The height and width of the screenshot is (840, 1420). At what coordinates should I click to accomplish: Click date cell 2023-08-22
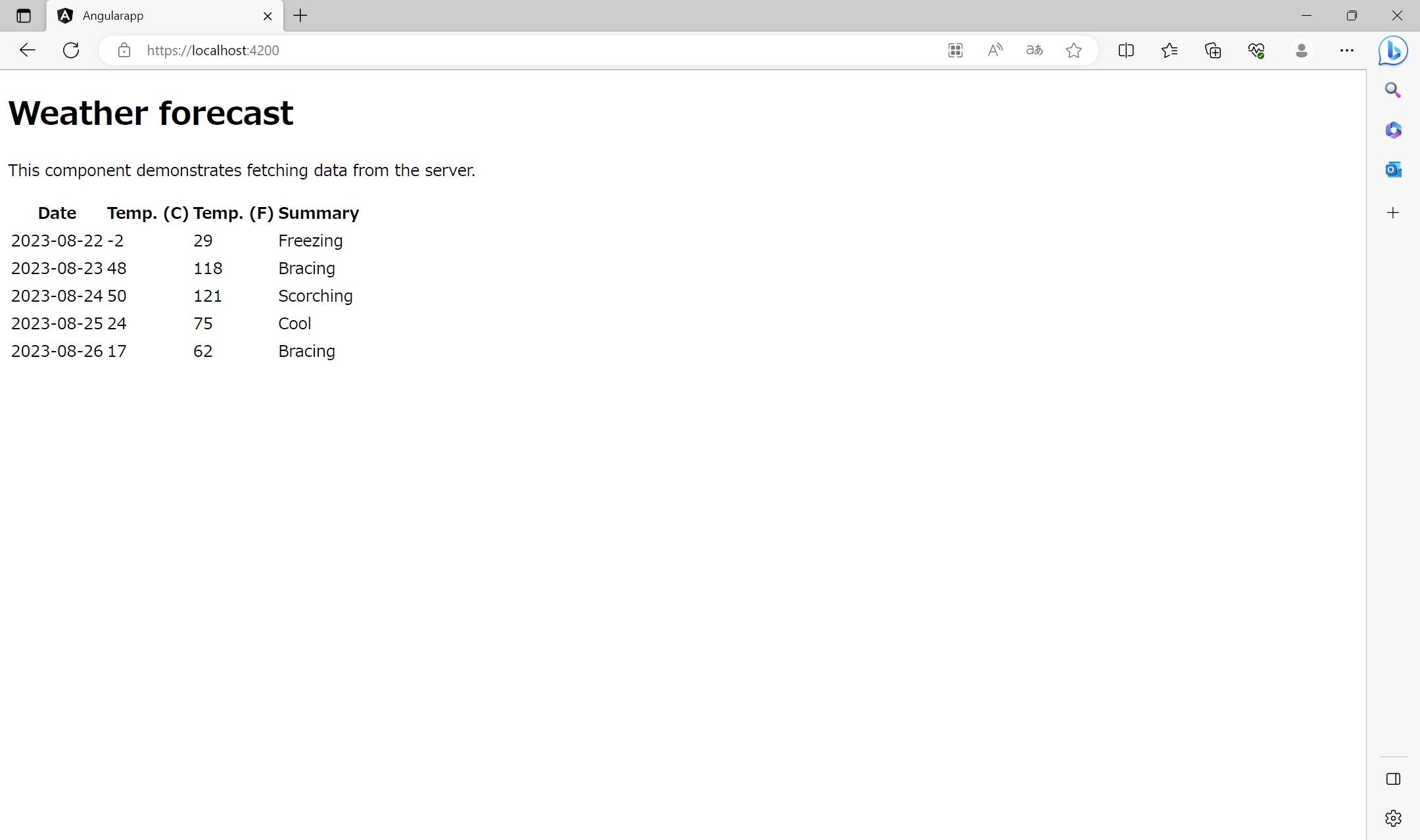tap(57, 241)
